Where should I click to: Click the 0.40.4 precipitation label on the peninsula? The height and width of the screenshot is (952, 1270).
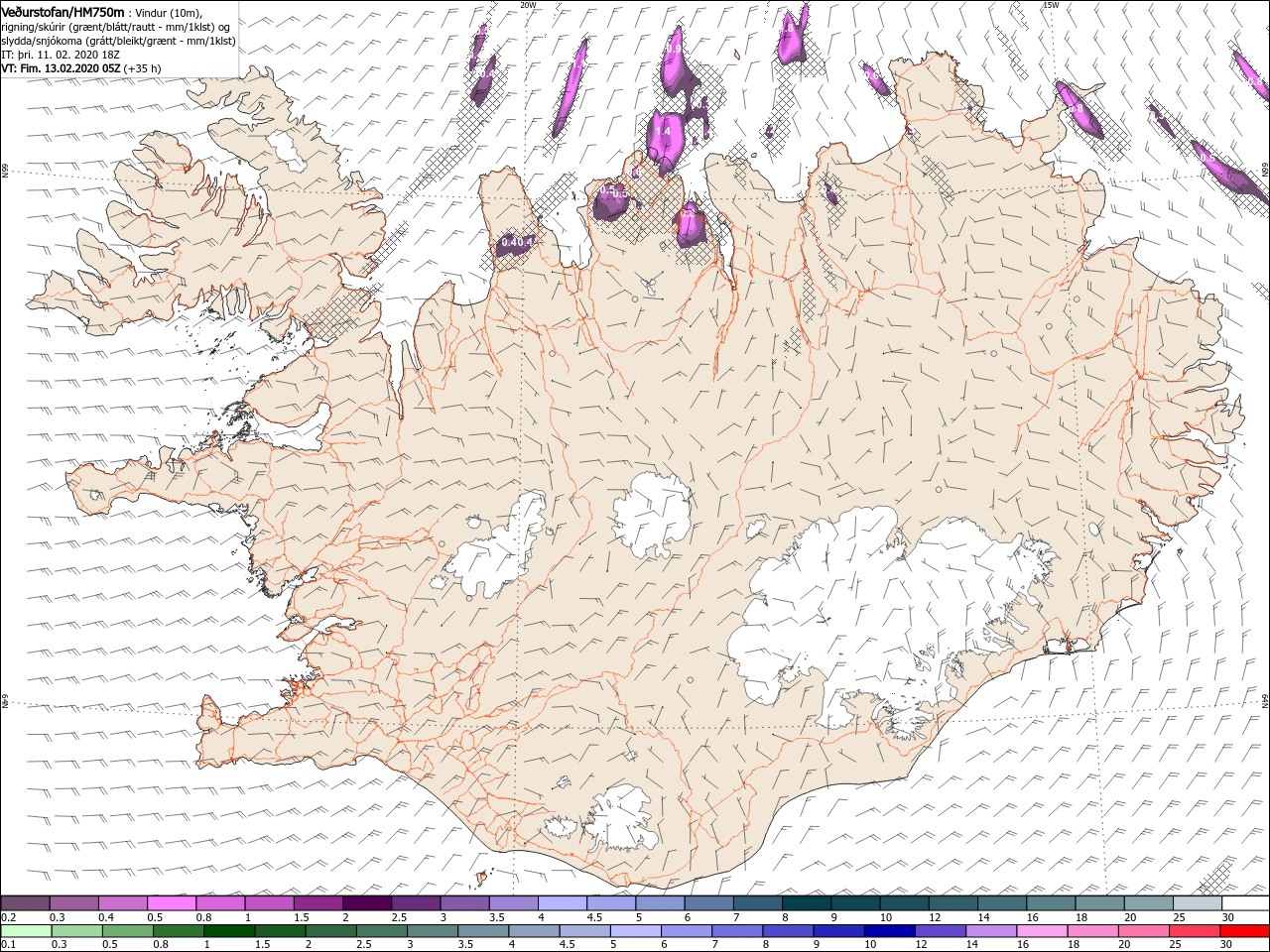click(517, 242)
